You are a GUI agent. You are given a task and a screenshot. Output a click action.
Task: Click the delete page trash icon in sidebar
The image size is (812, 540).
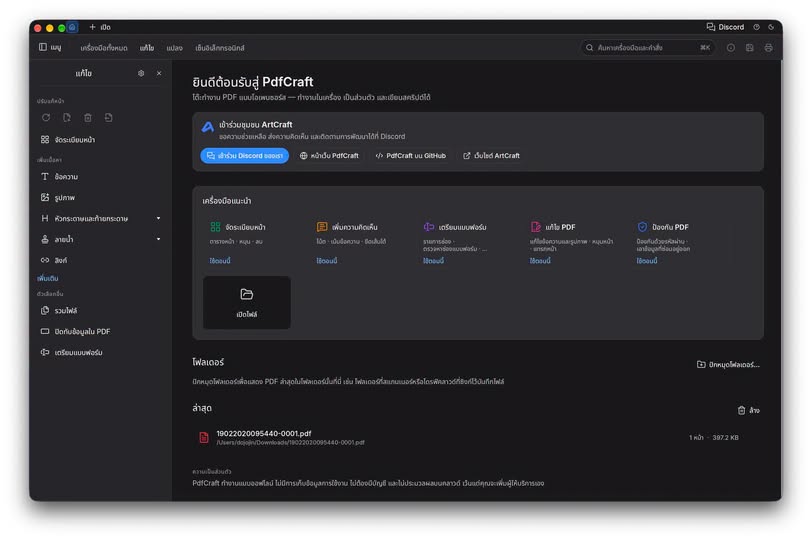click(88, 118)
